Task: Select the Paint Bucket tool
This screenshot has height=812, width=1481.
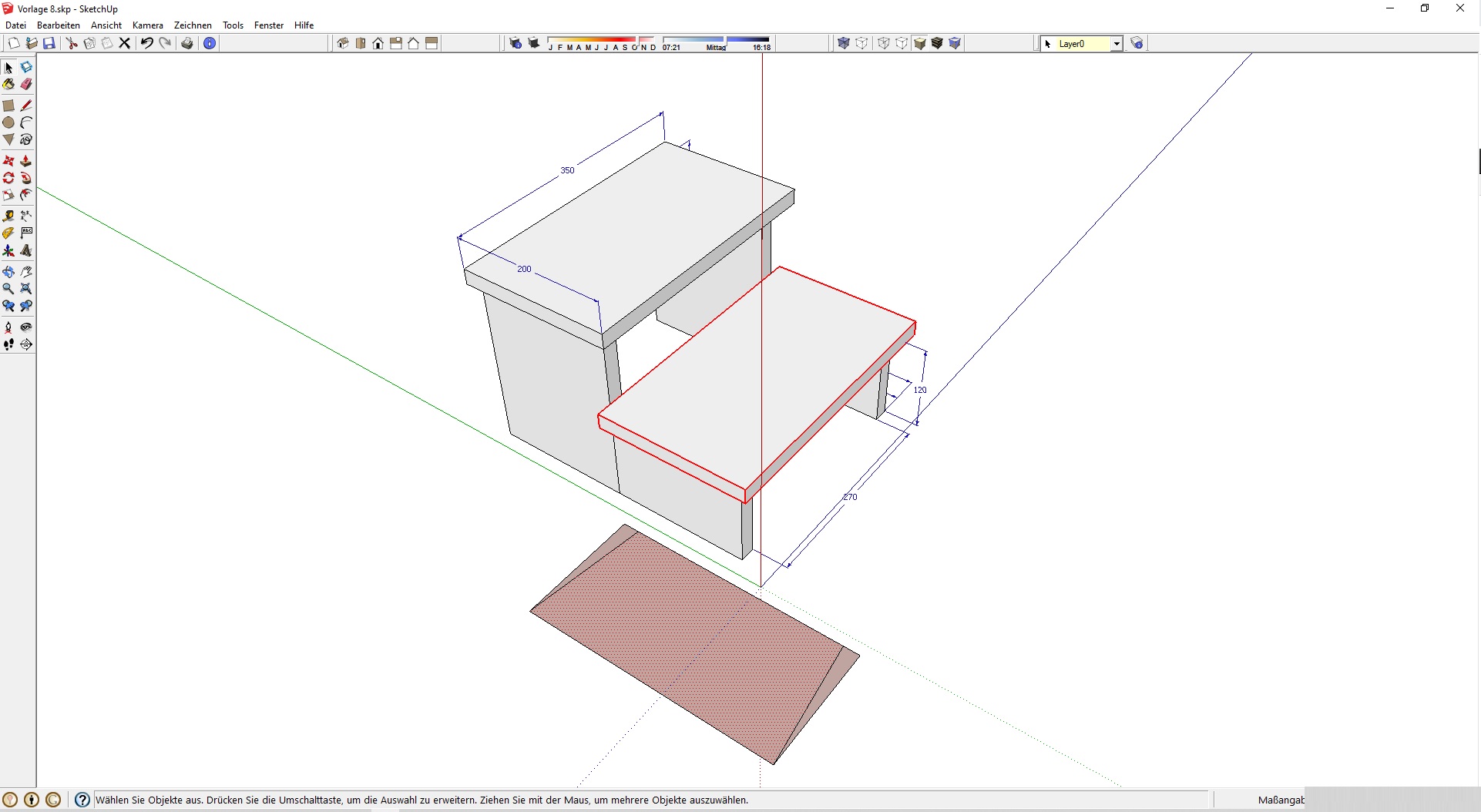Action: click(8, 85)
